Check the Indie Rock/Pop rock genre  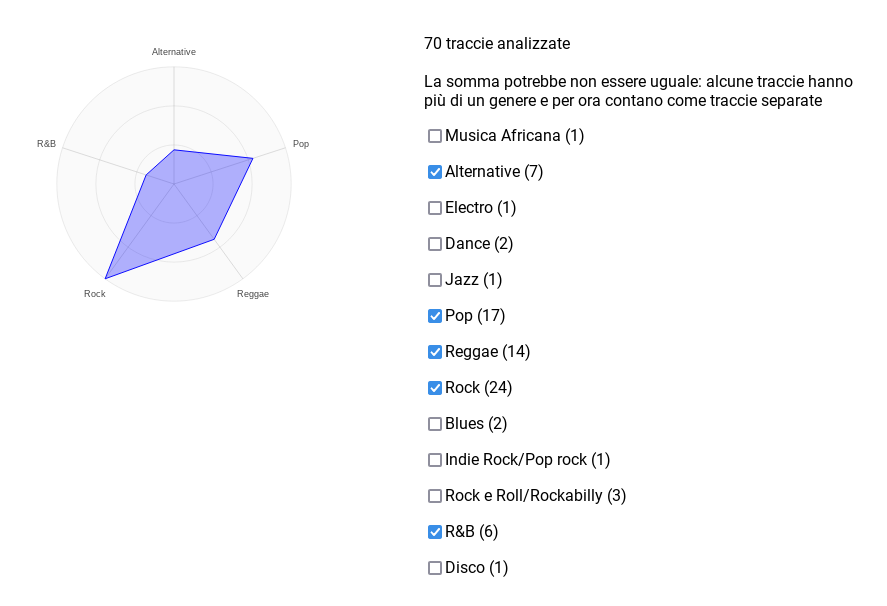(434, 459)
